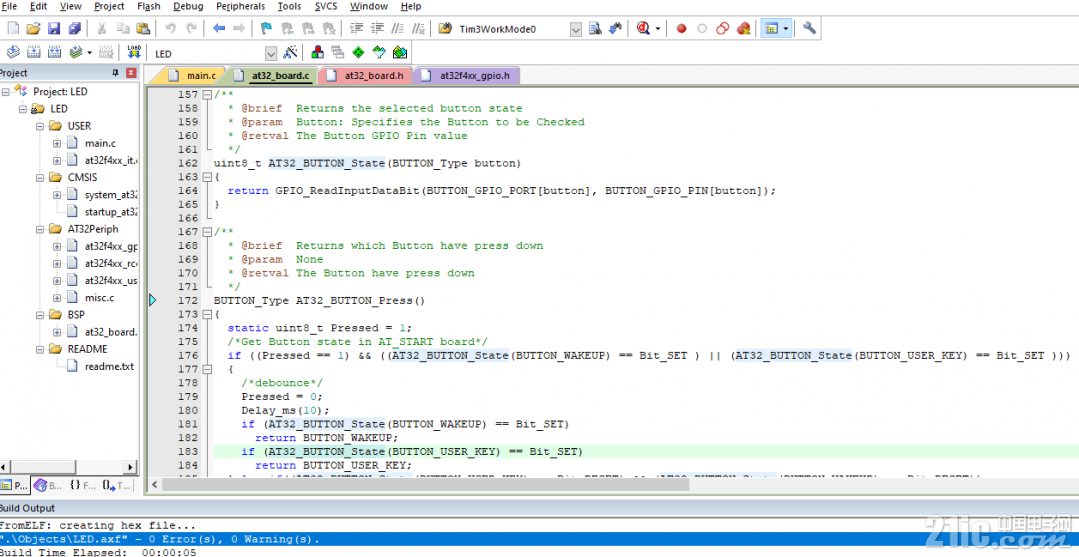1079x557 pixels.
Task: Click the Translate current file icon
Action: (13, 52)
